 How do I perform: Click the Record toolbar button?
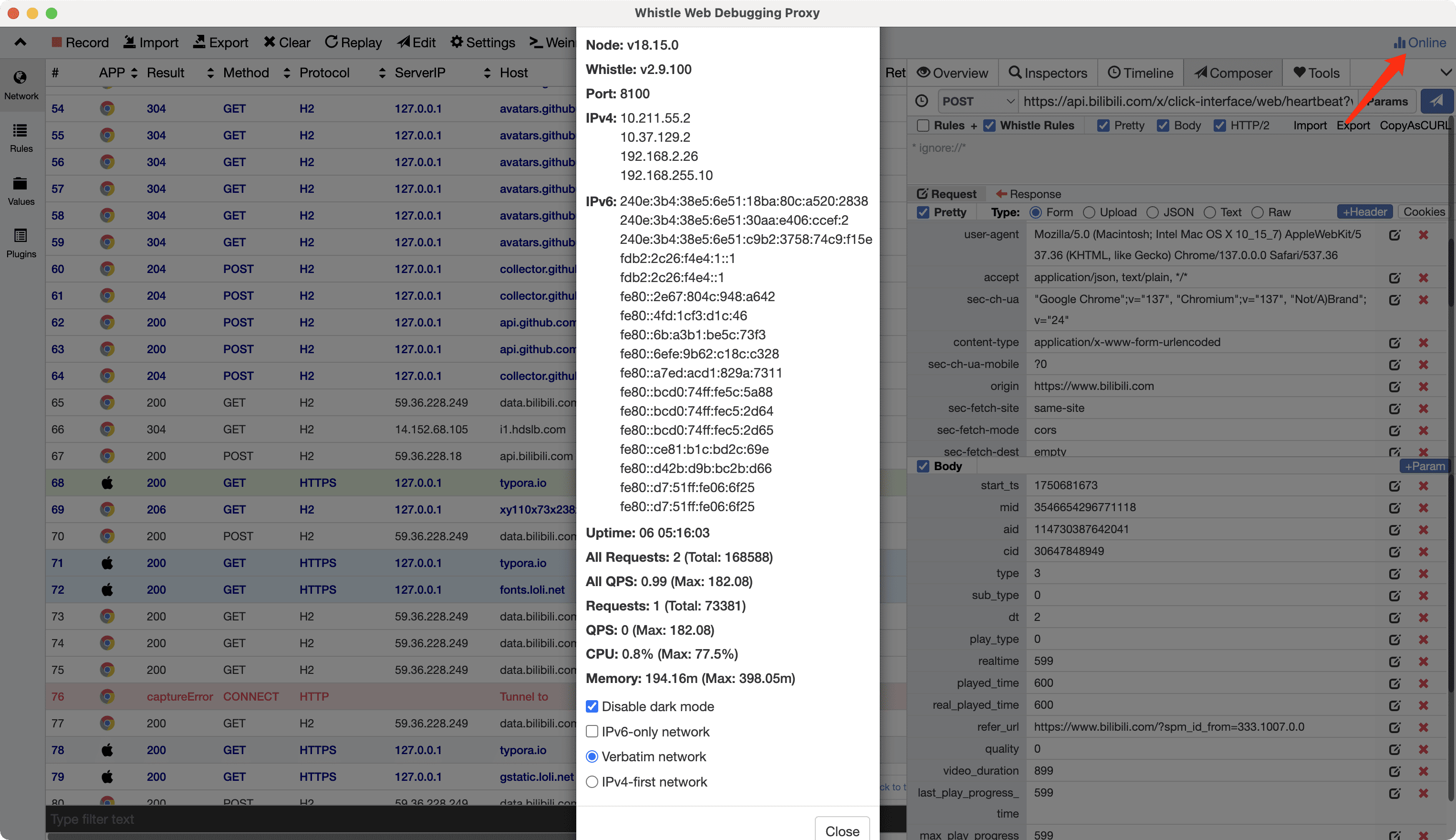click(80, 42)
